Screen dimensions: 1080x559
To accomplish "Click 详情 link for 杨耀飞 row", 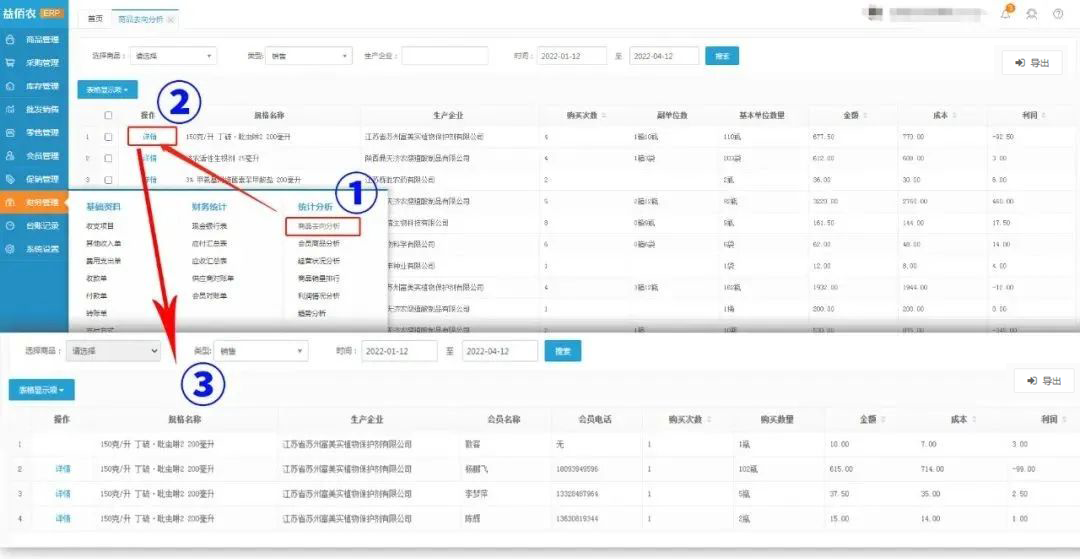I will pyautogui.click(x=63, y=468).
